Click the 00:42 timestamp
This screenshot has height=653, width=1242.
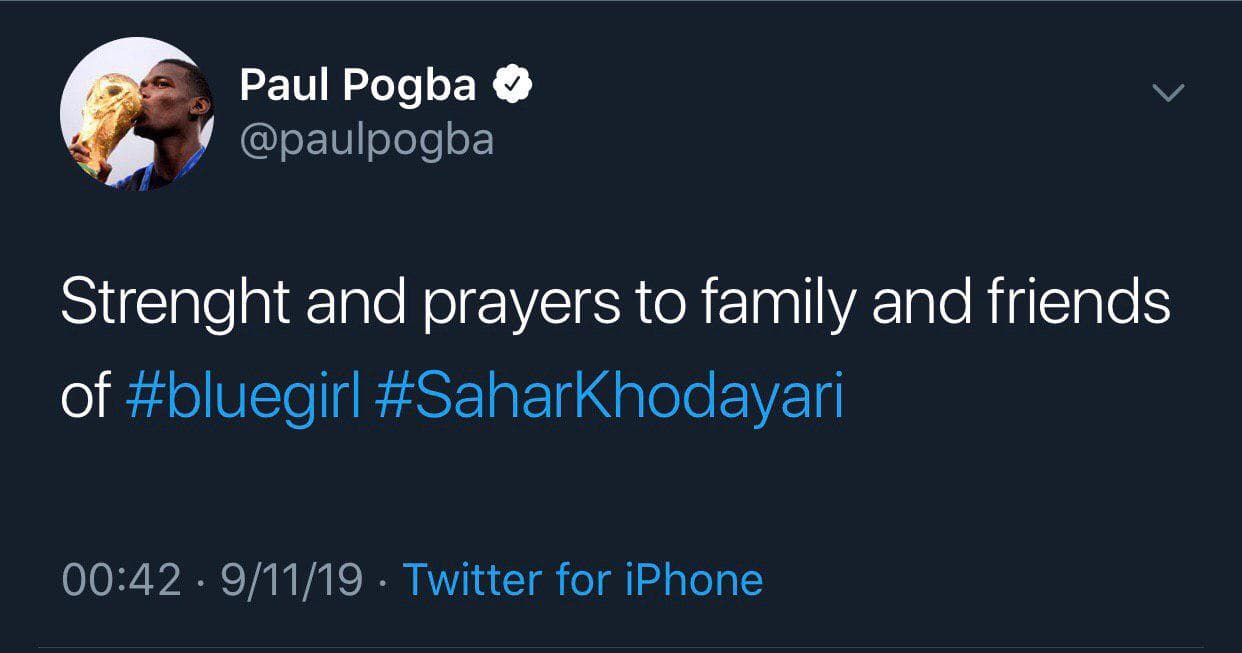coord(121,580)
